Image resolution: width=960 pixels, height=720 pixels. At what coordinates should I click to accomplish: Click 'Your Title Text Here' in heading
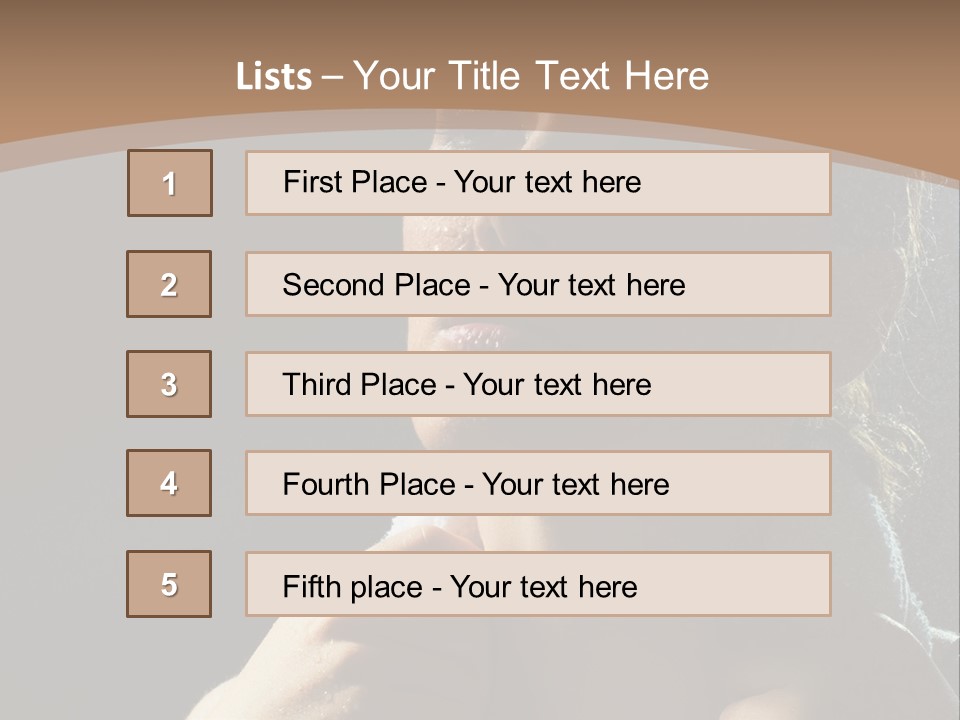(x=531, y=76)
